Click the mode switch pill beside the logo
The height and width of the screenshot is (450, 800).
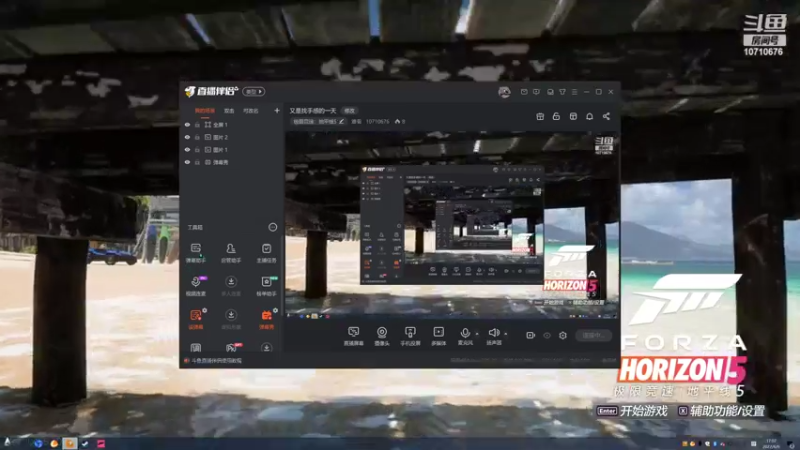click(x=254, y=92)
